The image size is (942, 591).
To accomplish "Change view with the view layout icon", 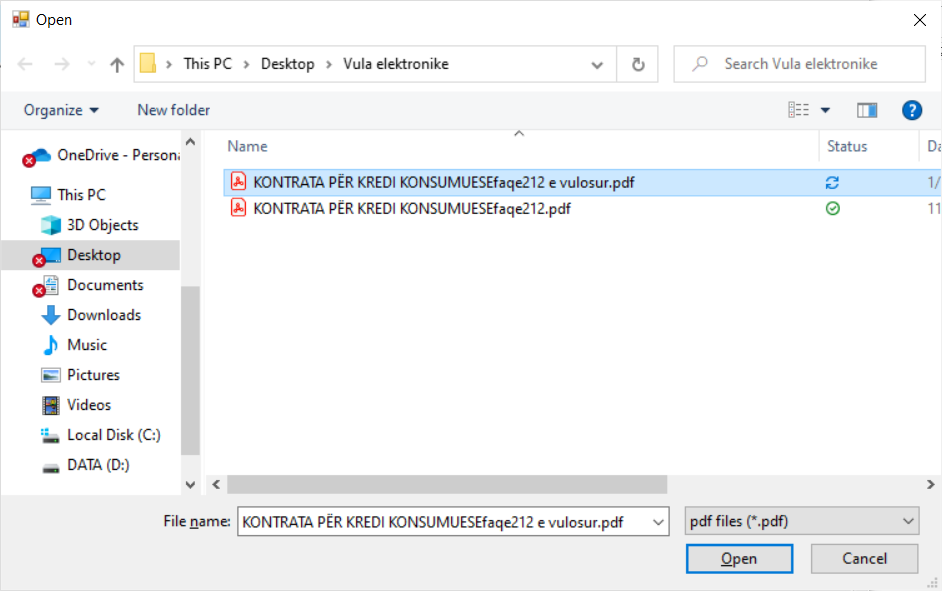I will [798, 110].
